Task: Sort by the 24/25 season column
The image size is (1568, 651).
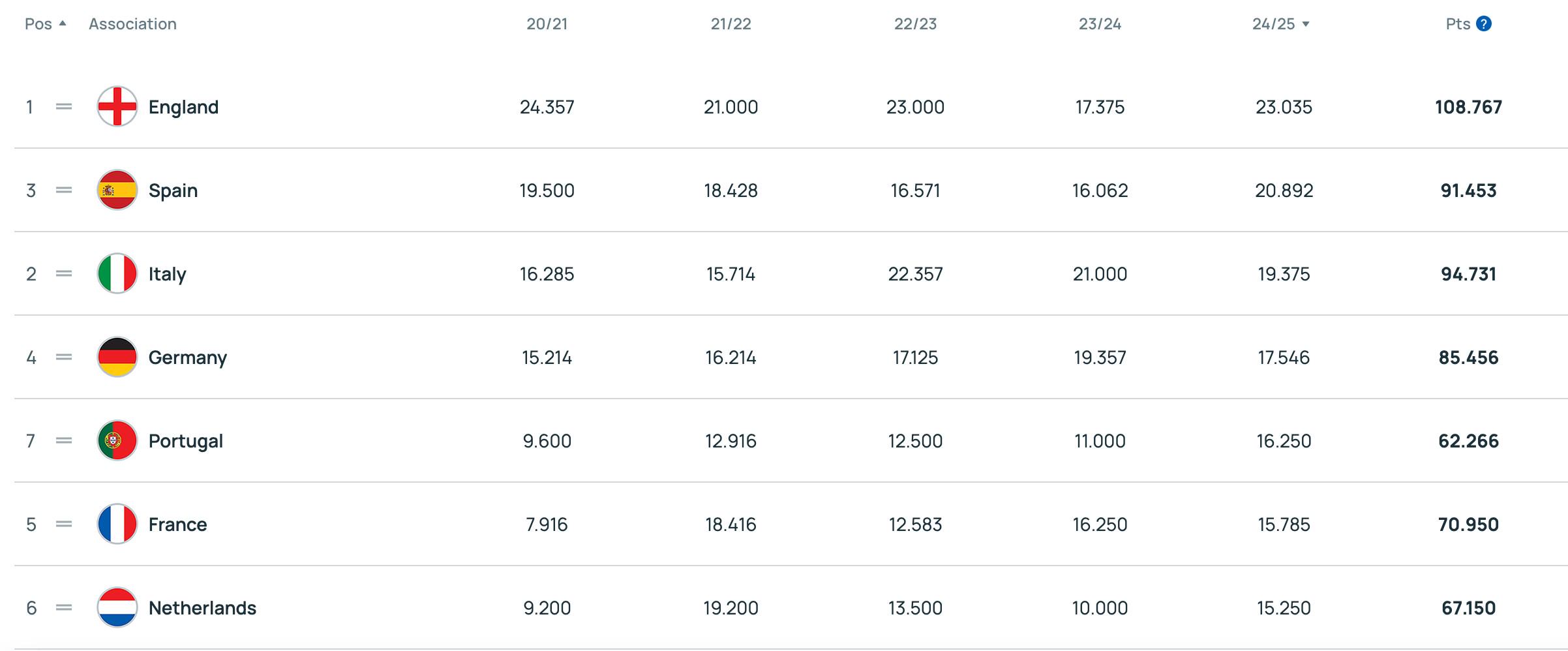Action: tap(1281, 24)
